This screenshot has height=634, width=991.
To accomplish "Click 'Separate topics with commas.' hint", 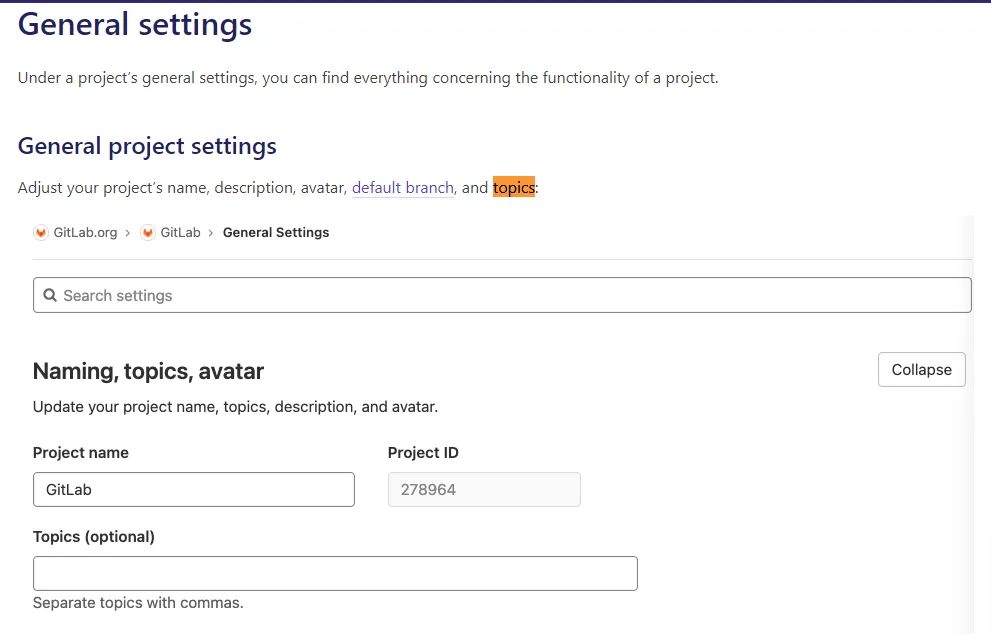I will pos(138,603).
